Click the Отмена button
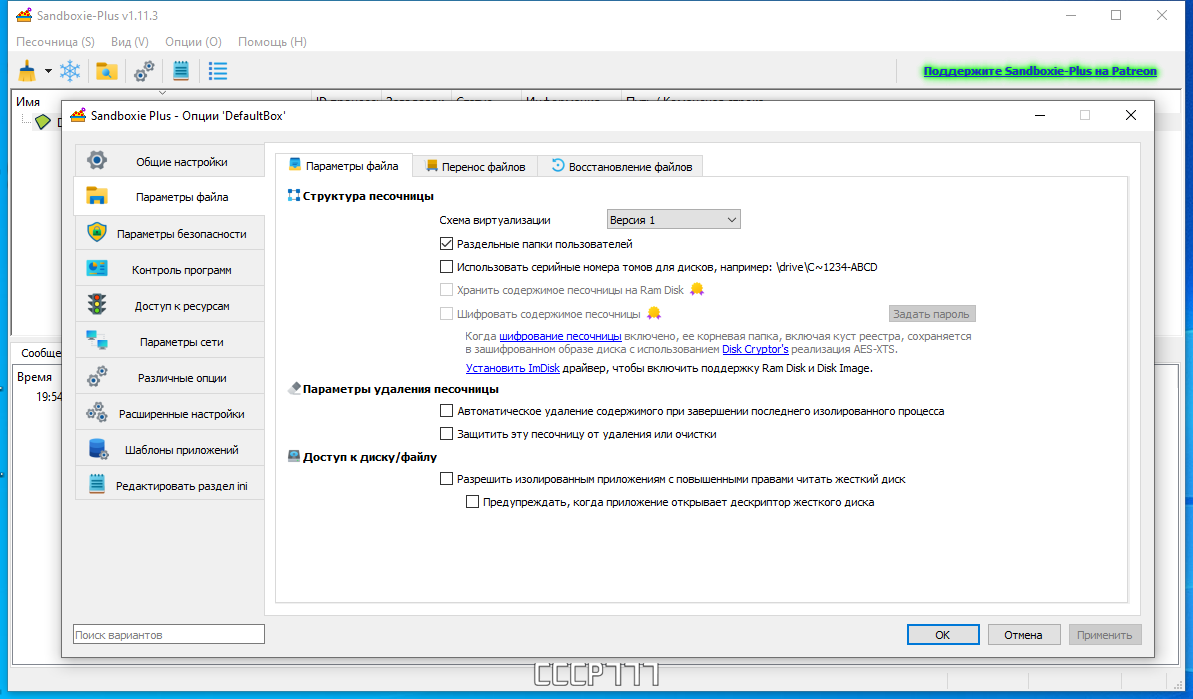Image resolution: width=1193 pixels, height=699 pixels. [x=1023, y=634]
